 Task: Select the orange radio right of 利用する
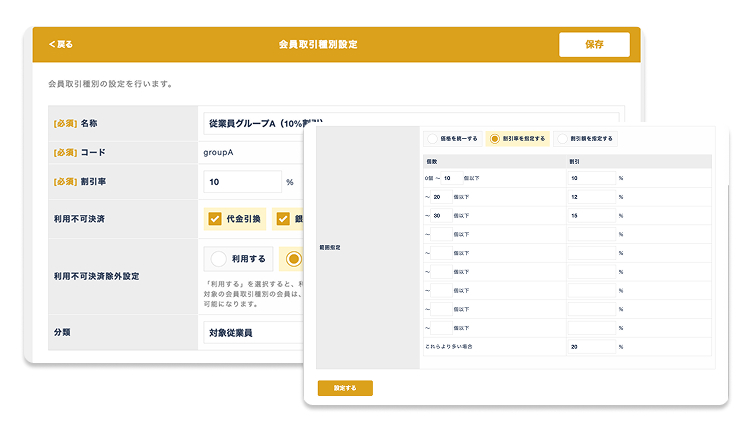[293, 258]
